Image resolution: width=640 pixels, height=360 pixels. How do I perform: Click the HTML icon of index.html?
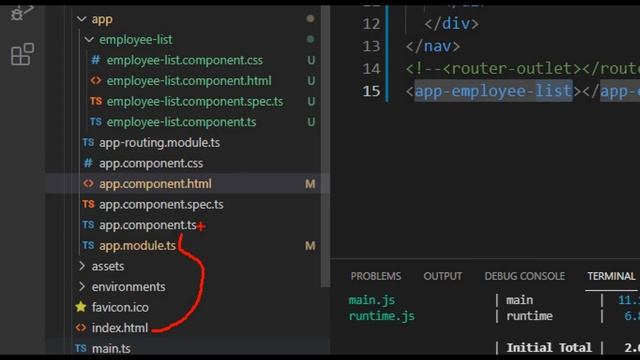click(81, 328)
